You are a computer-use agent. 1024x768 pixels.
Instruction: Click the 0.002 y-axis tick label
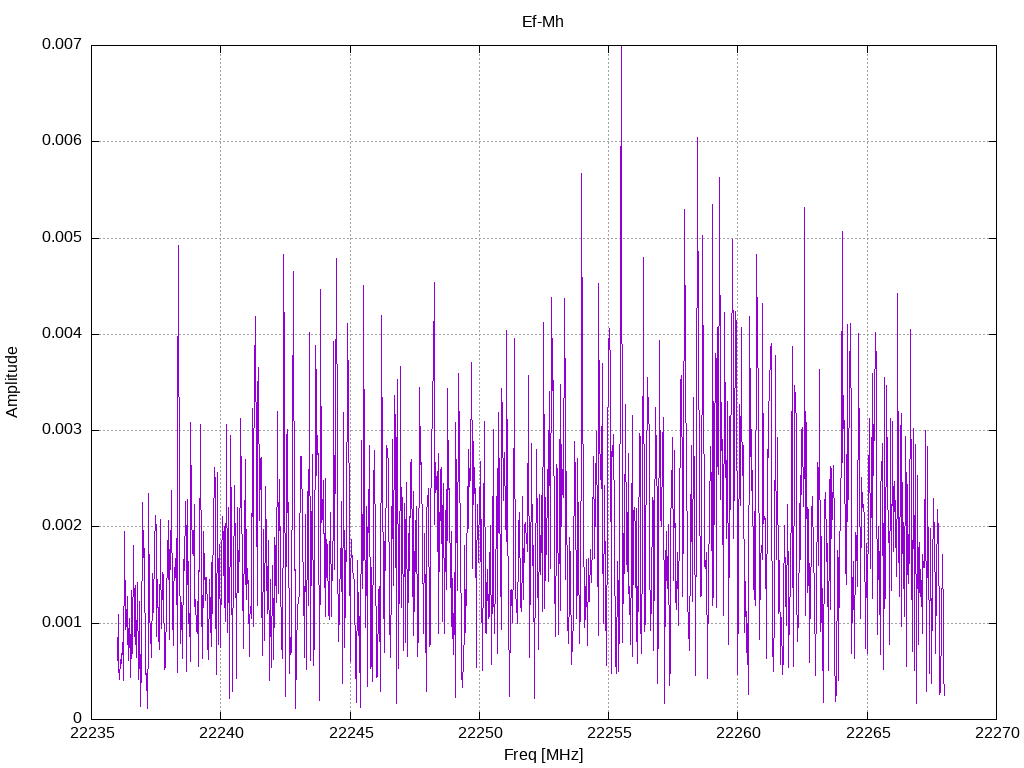pyautogui.click(x=62, y=526)
